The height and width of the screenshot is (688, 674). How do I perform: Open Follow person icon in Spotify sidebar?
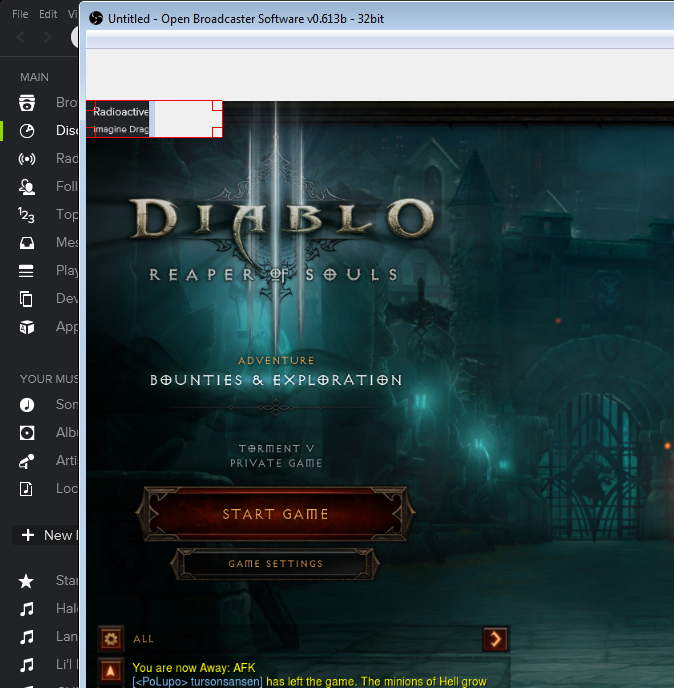pos(27,187)
